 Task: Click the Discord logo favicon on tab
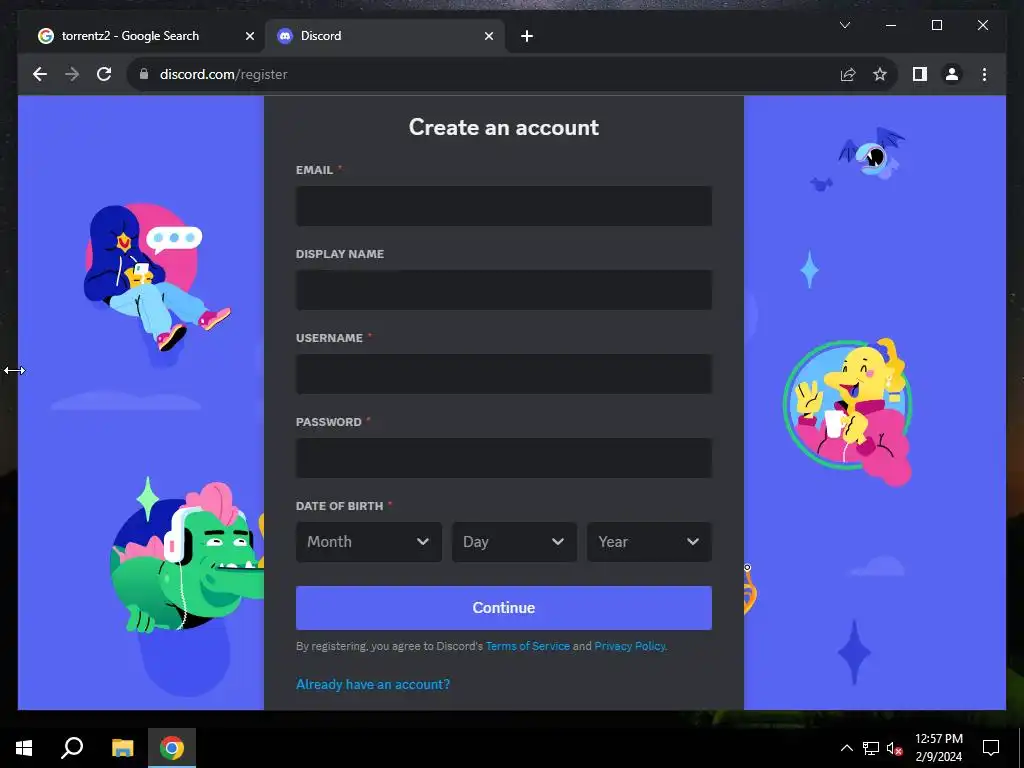coord(285,36)
